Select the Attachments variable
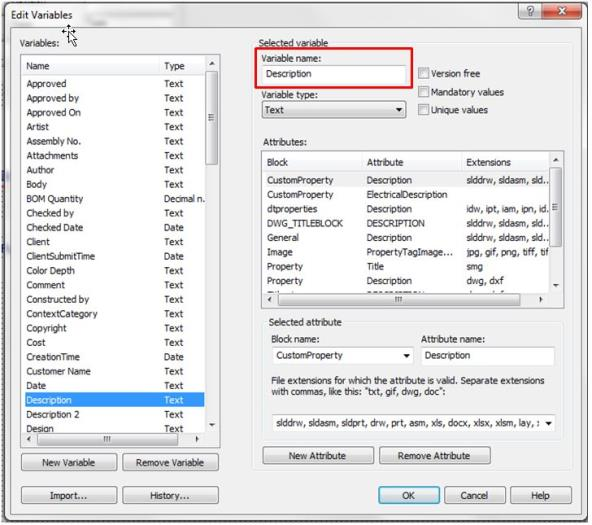The image size is (592, 525). pyautogui.click(x=114, y=155)
